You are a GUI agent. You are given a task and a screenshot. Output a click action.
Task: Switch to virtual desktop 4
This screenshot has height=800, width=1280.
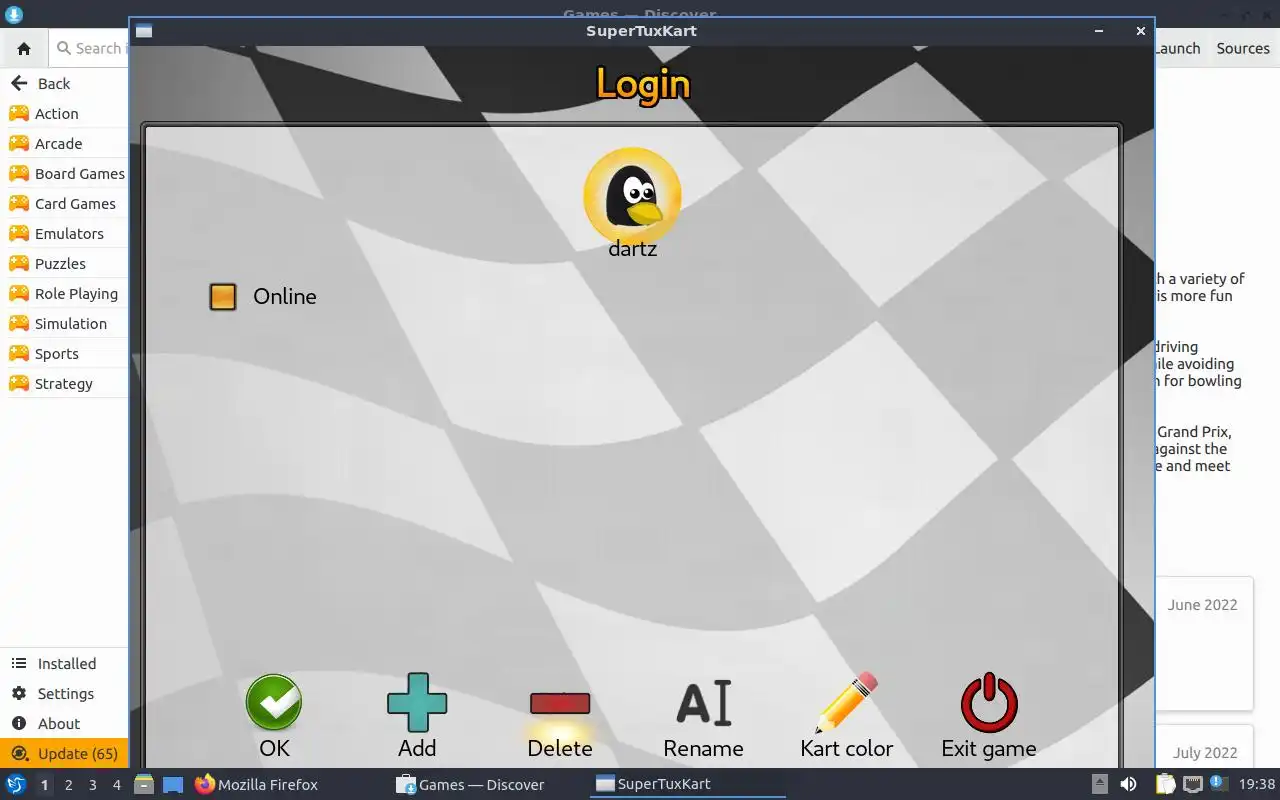(116, 785)
